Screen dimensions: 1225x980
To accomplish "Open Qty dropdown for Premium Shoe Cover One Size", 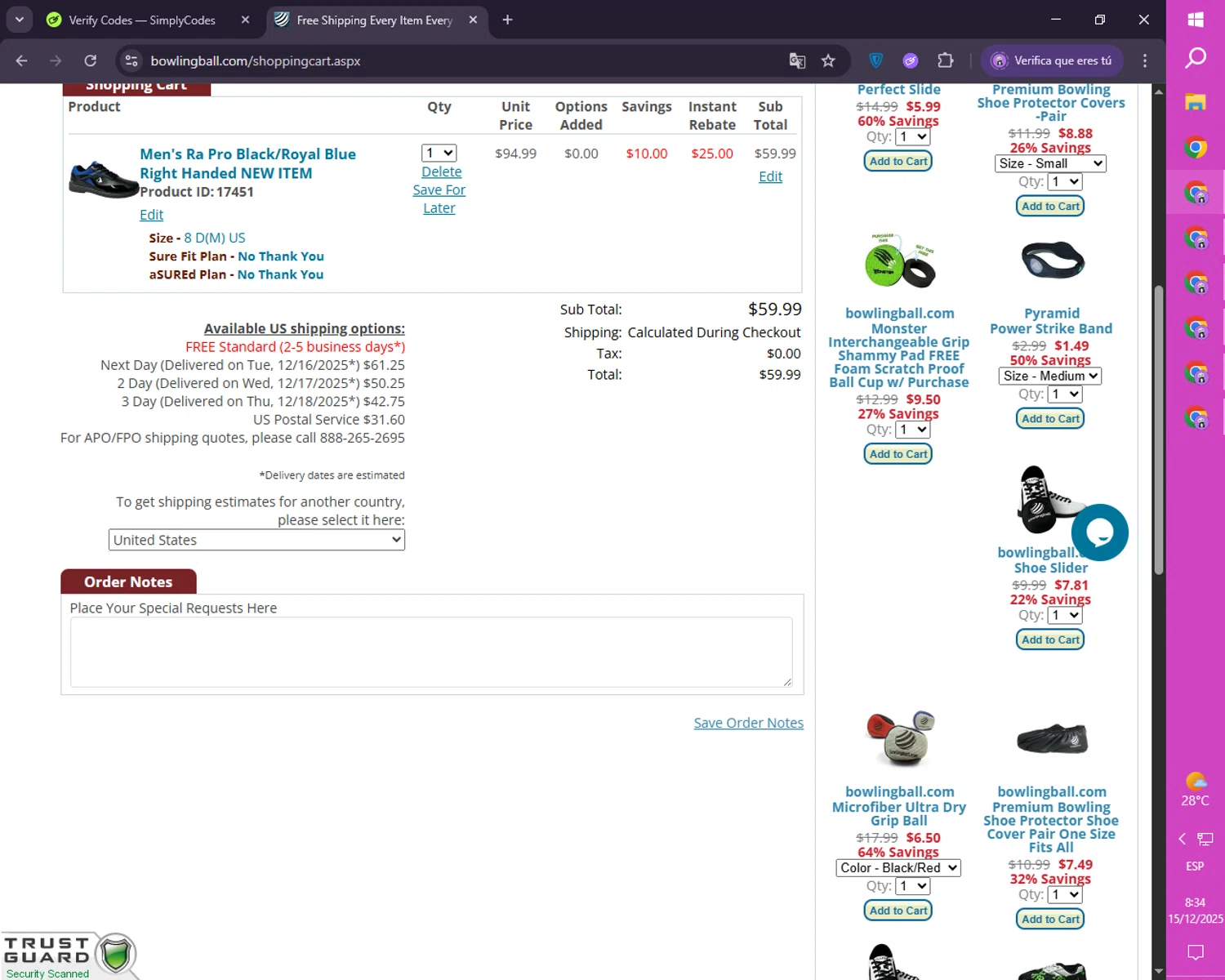I will (1065, 895).
